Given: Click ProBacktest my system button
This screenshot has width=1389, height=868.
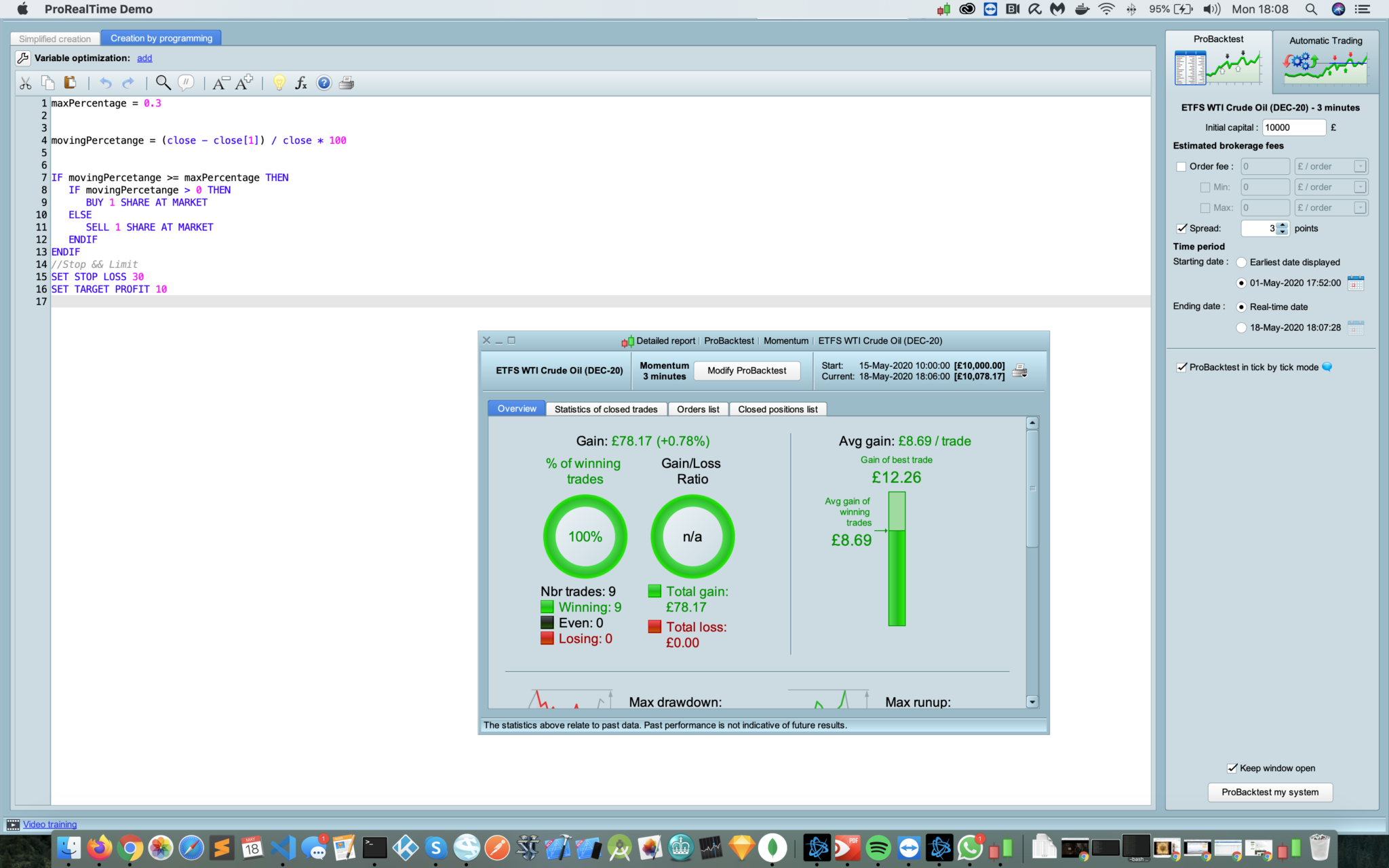Looking at the screenshot, I should click(1270, 792).
